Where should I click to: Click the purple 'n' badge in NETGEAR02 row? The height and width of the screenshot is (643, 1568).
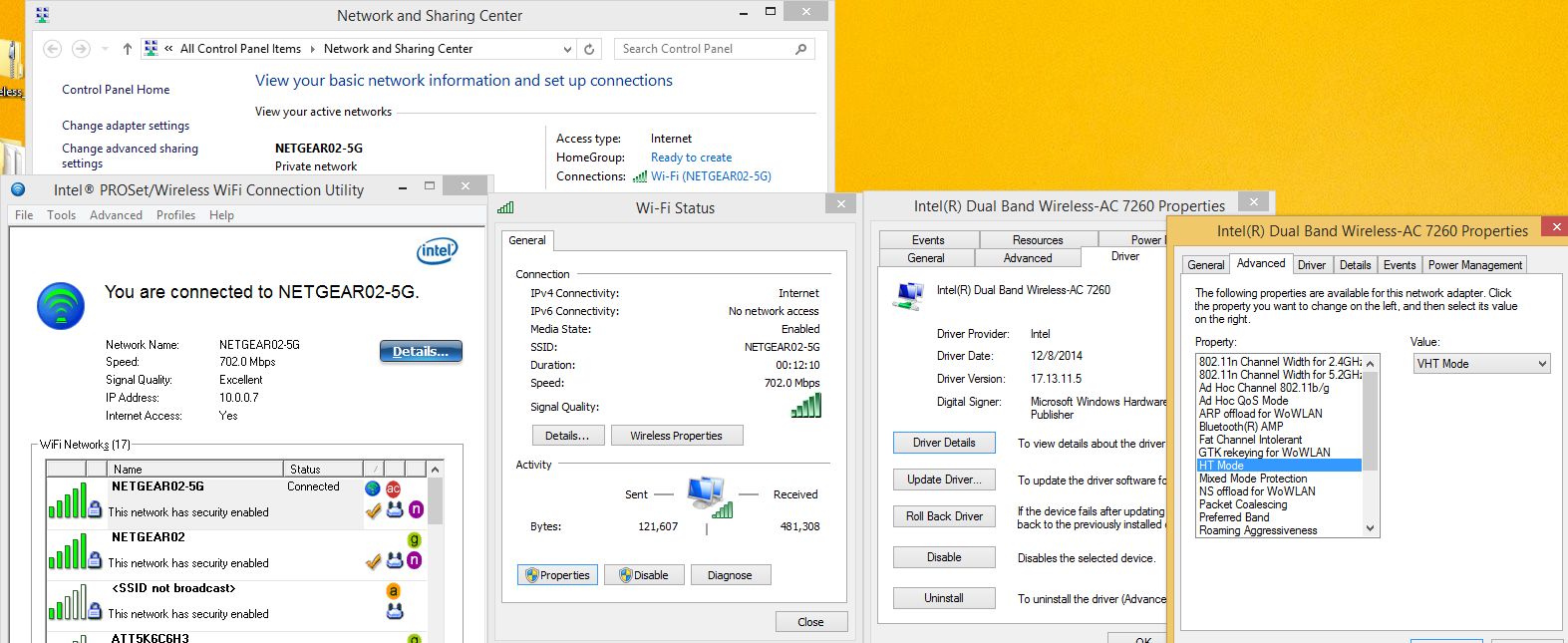[x=415, y=560]
